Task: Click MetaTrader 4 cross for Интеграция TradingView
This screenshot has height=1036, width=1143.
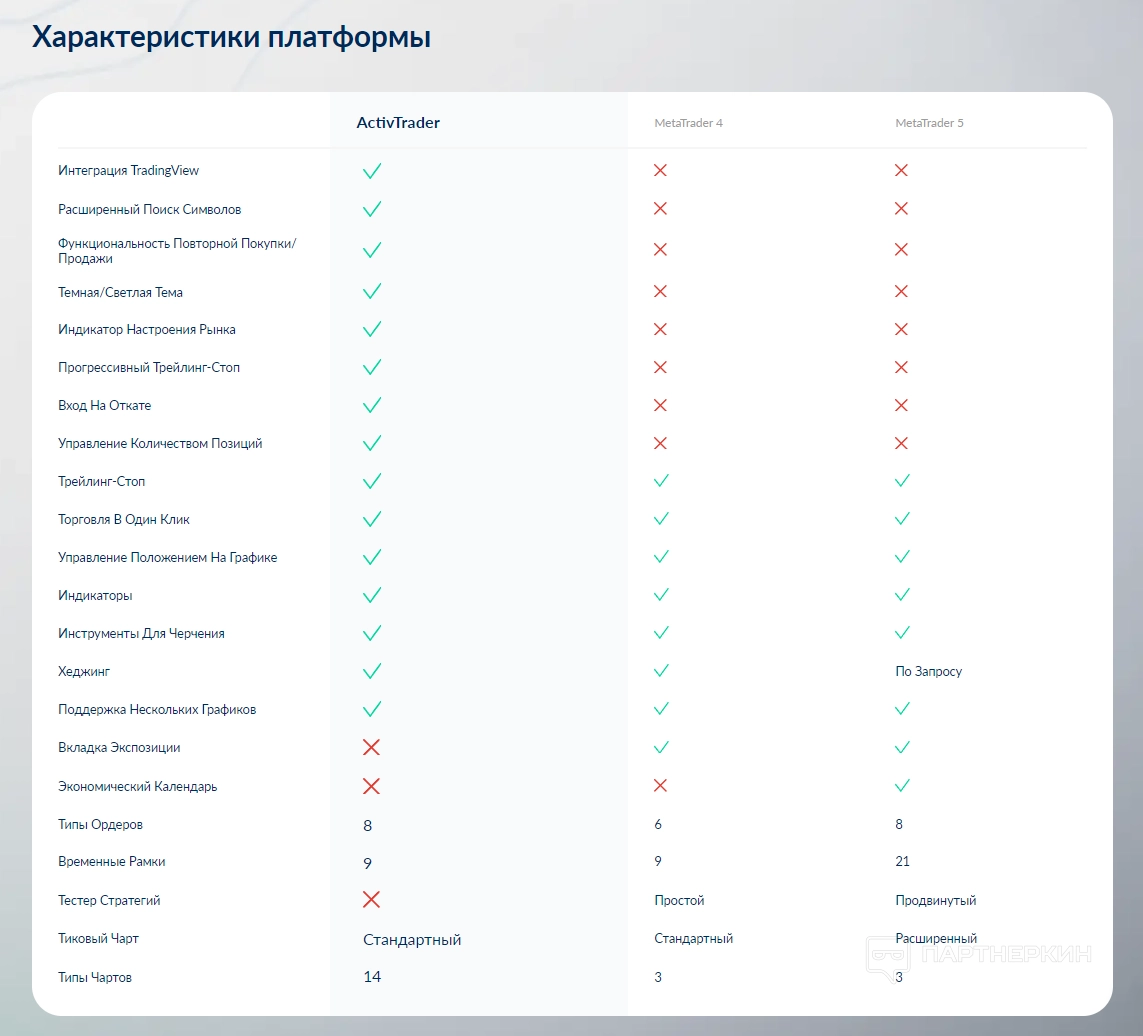Action: (660, 170)
